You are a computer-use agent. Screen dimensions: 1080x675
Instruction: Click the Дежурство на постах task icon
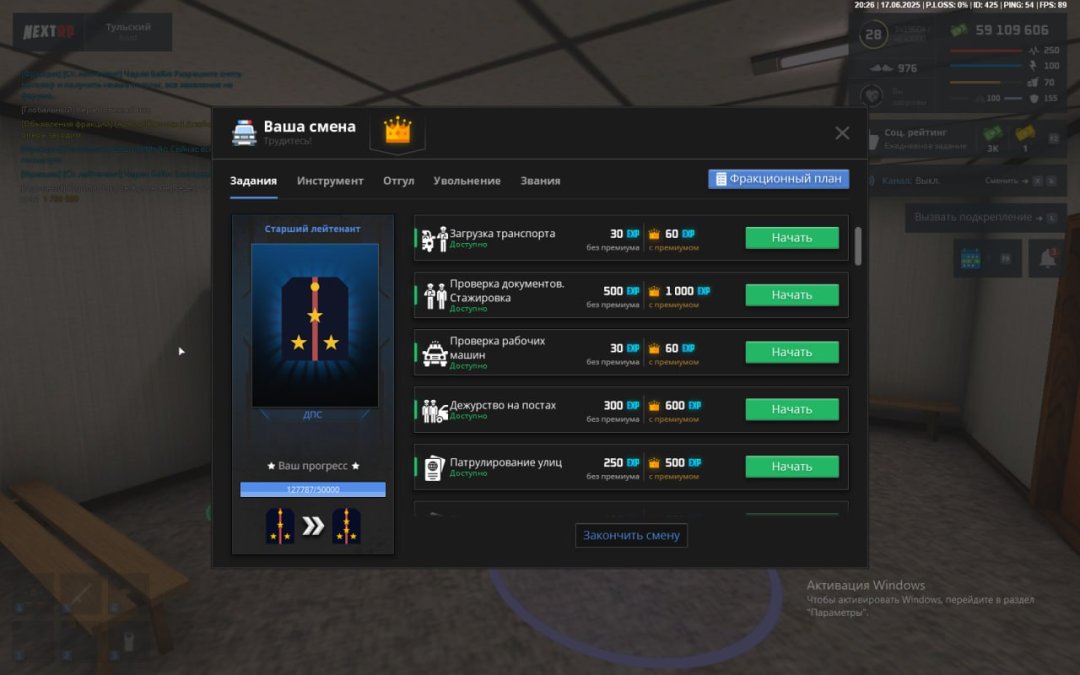click(435, 411)
